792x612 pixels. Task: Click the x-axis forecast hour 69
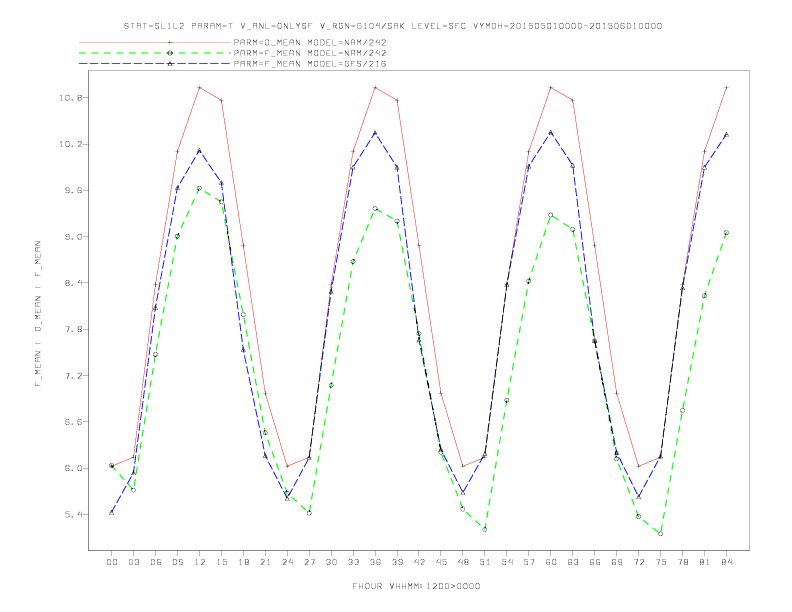click(617, 562)
